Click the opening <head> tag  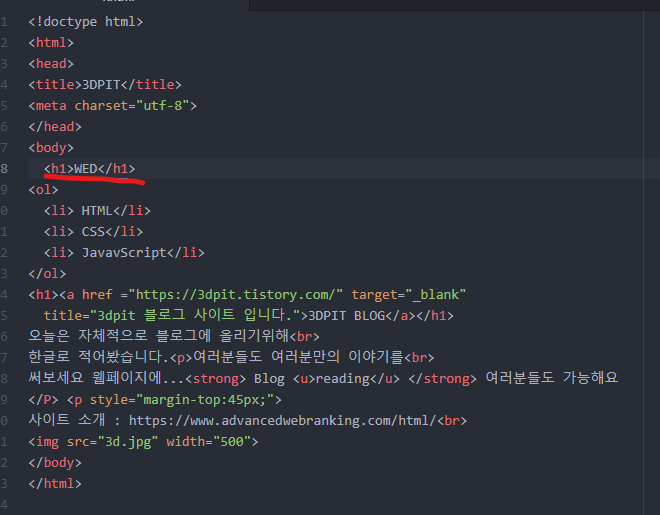pyautogui.click(x=51, y=64)
